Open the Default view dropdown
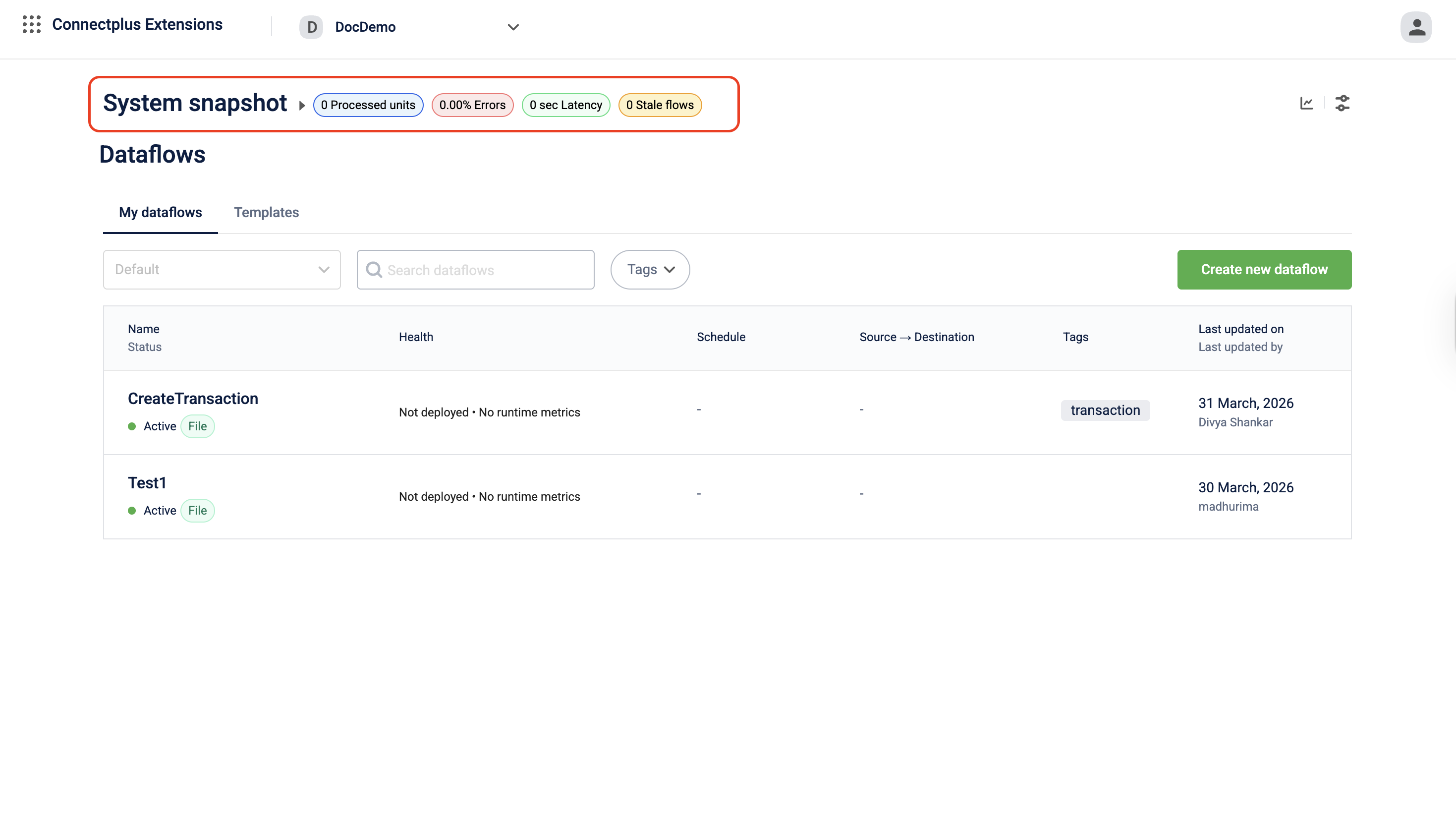 click(222, 270)
